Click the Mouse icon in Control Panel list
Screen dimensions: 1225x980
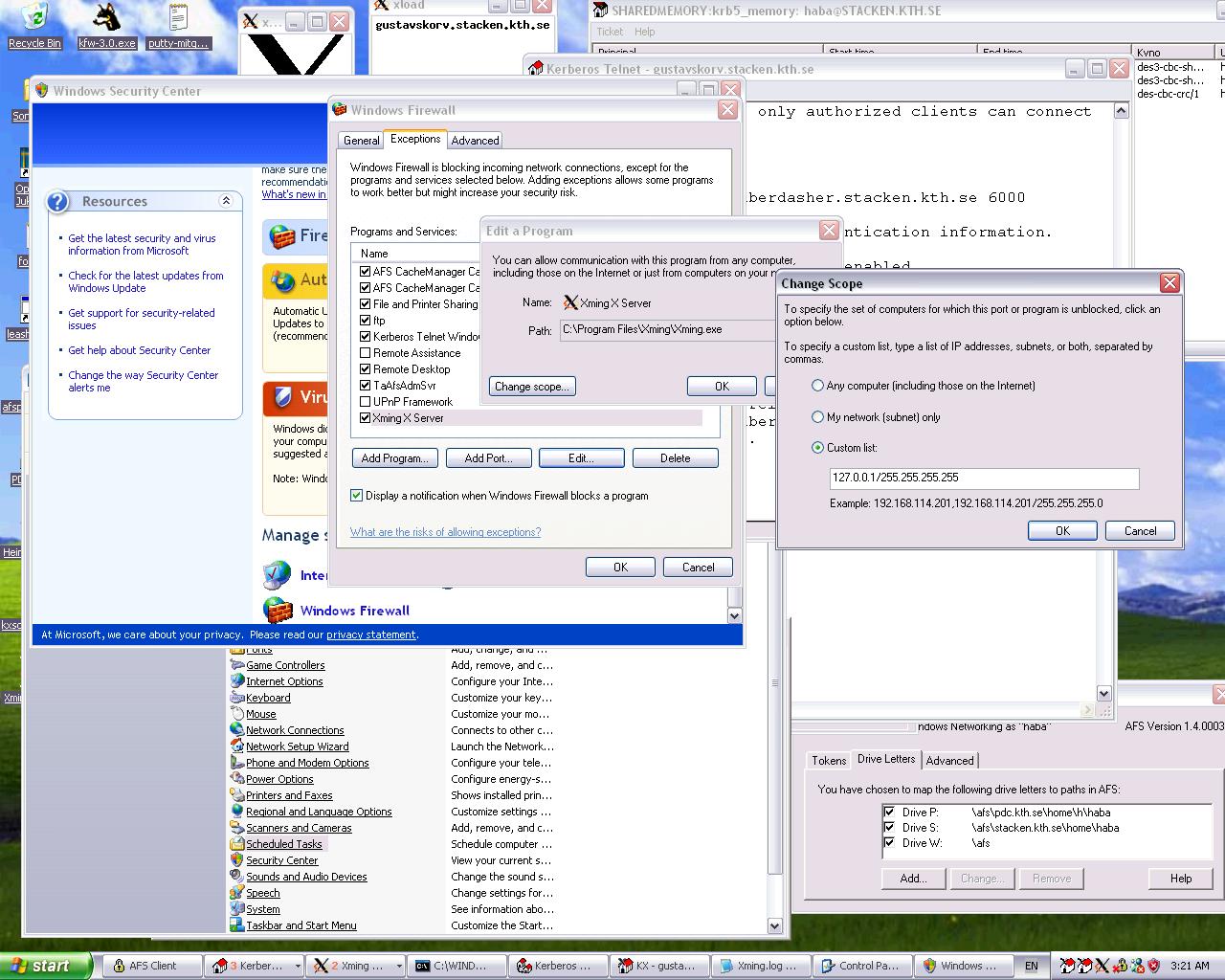237,714
